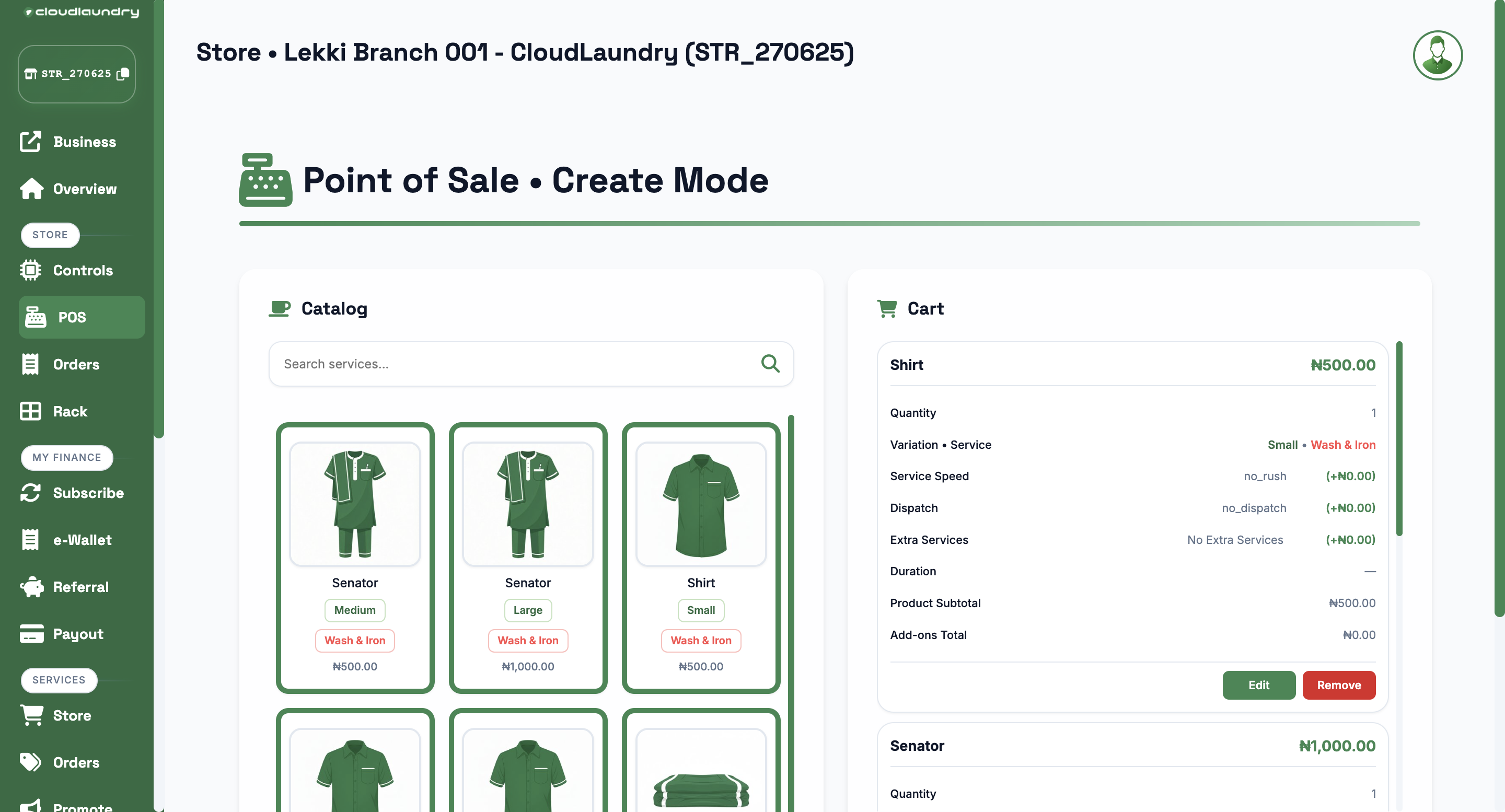Click the Controls chip icon in sidebar
Image resolution: width=1505 pixels, height=812 pixels.
(31, 270)
